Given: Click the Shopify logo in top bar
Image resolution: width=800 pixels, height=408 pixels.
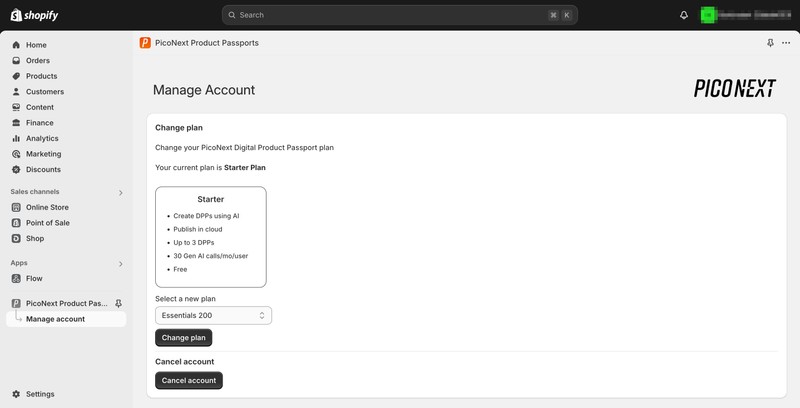Looking at the screenshot, I should [35, 15].
